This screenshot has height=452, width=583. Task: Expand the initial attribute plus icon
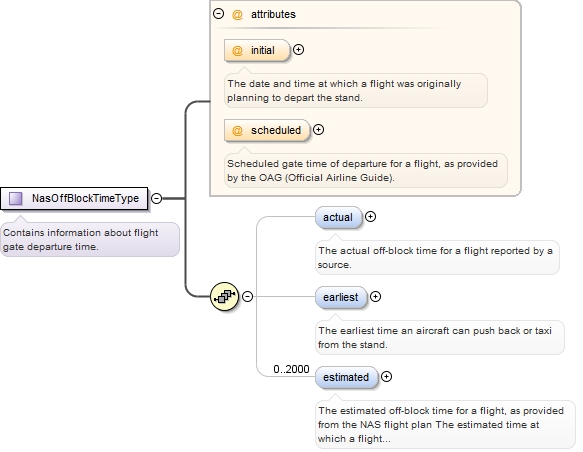(298, 49)
